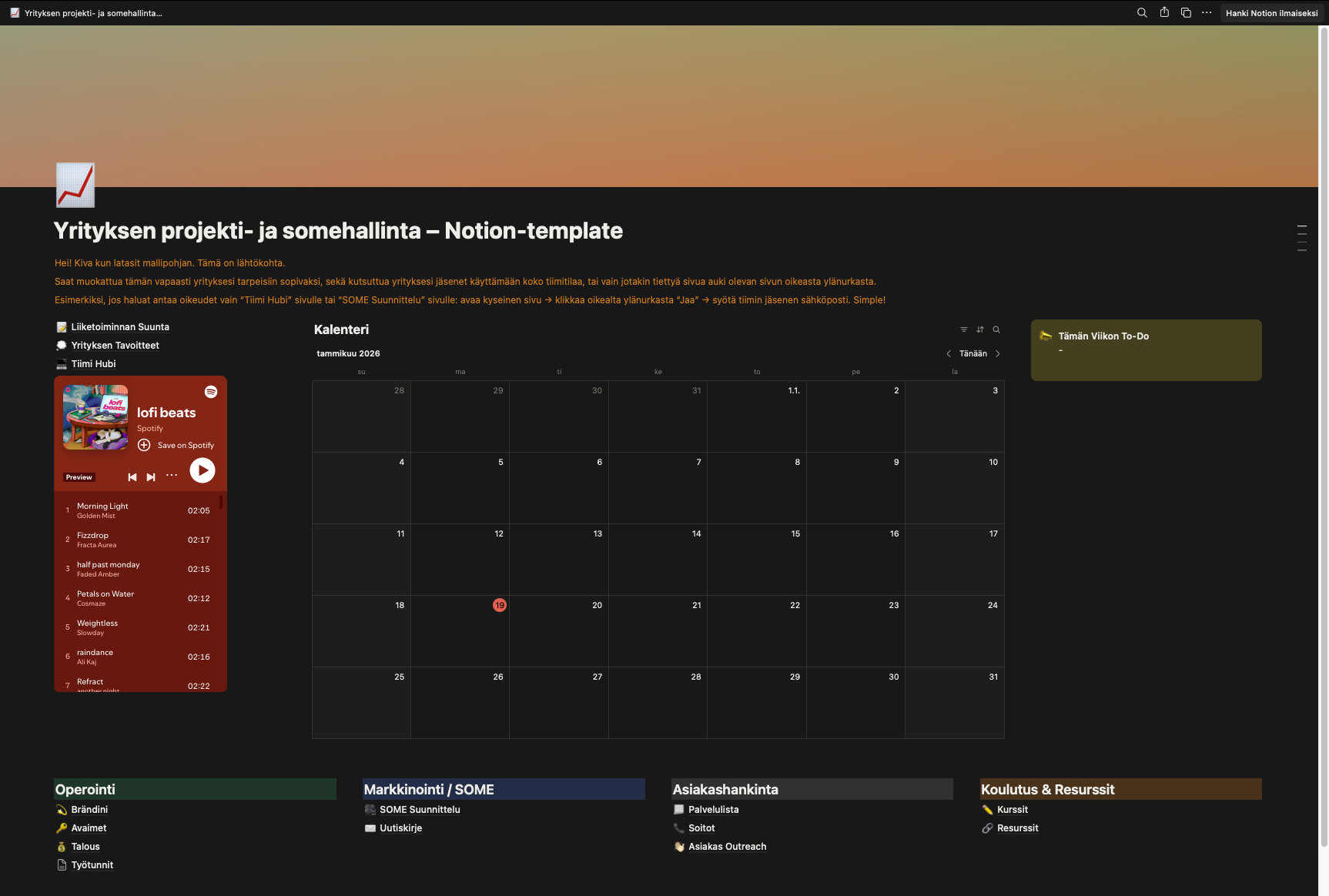Click Markkinointi / SOME heading
This screenshot has width=1329, height=896.
tap(429, 790)
